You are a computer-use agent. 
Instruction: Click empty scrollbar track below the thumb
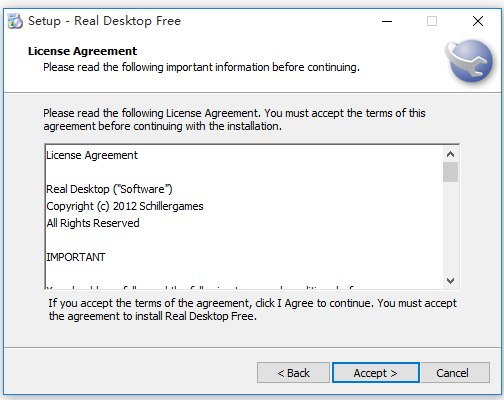[x=450, y=228]
